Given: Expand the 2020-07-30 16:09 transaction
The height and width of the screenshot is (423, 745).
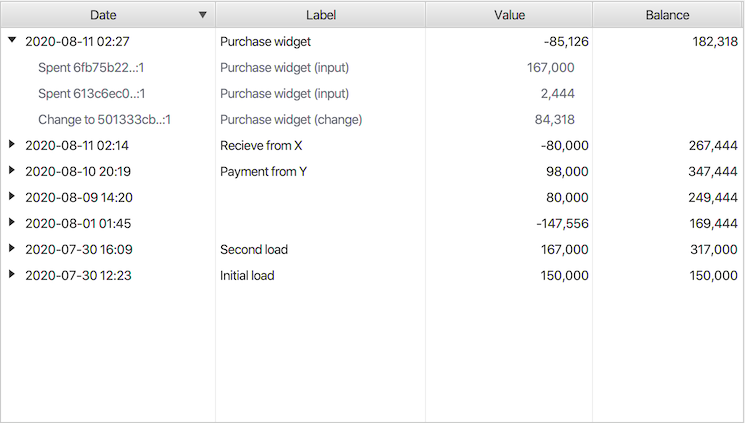Looking at the screenshot, I should (x=12, y=249).
